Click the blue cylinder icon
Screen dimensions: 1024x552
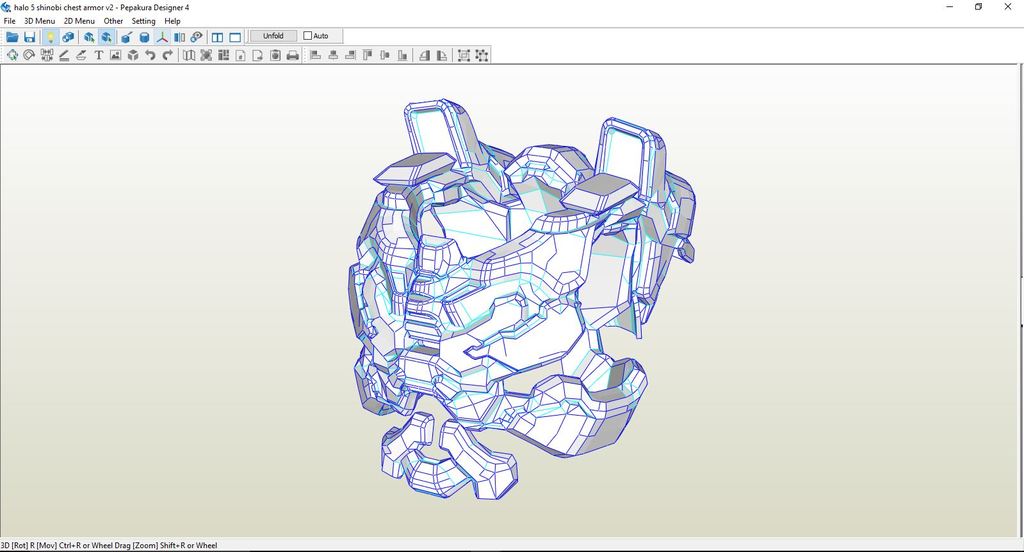[144, 37]
